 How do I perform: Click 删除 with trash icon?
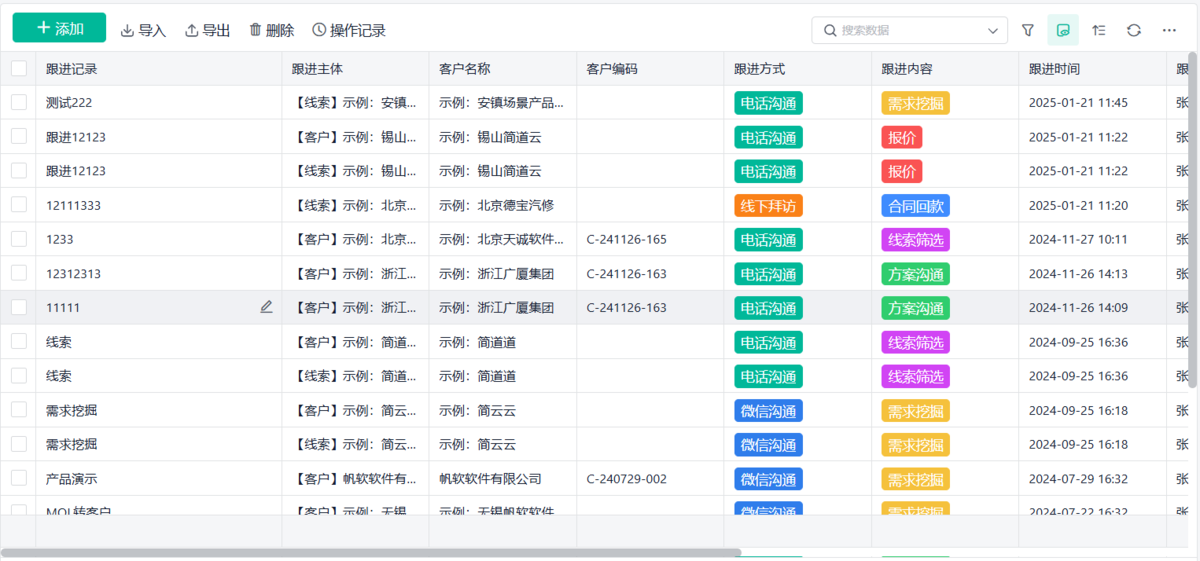(271, 31)
